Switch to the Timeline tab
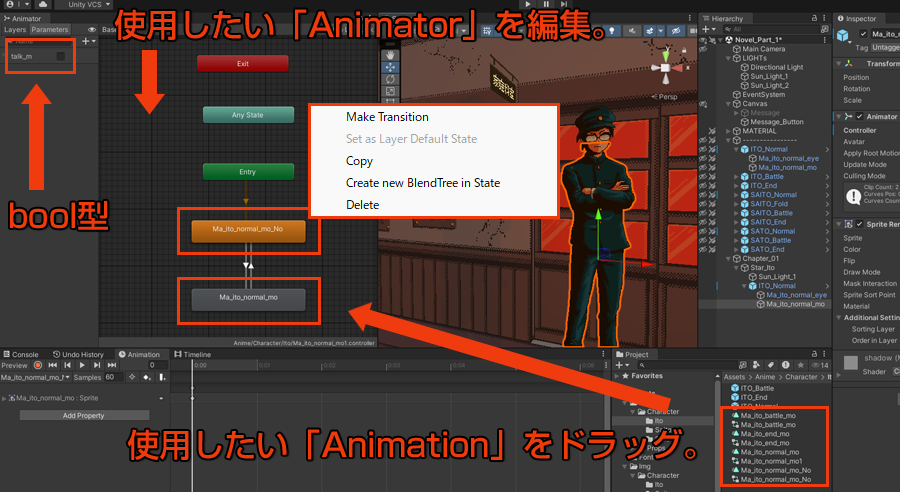Screen dimensions: 900x492 [x=193, y=354]
